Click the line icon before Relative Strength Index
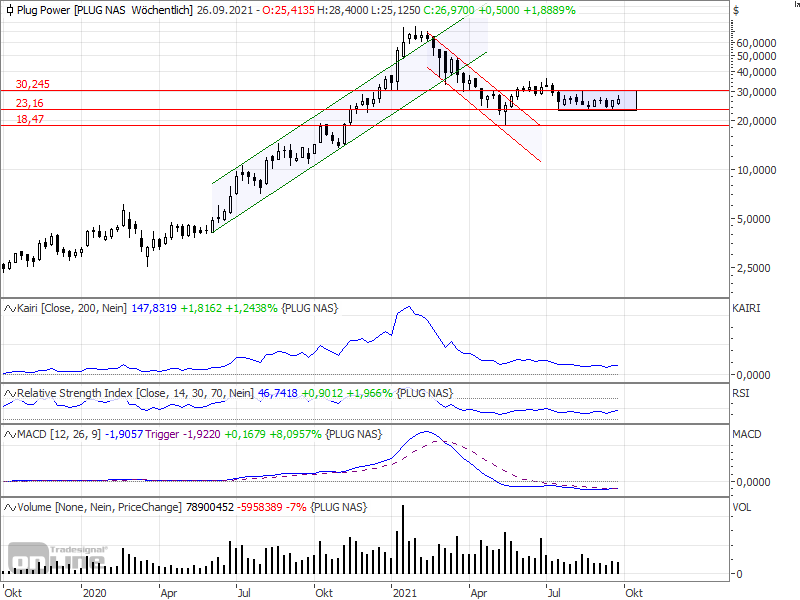Screen dimensions: 800x600 (10, 393)
